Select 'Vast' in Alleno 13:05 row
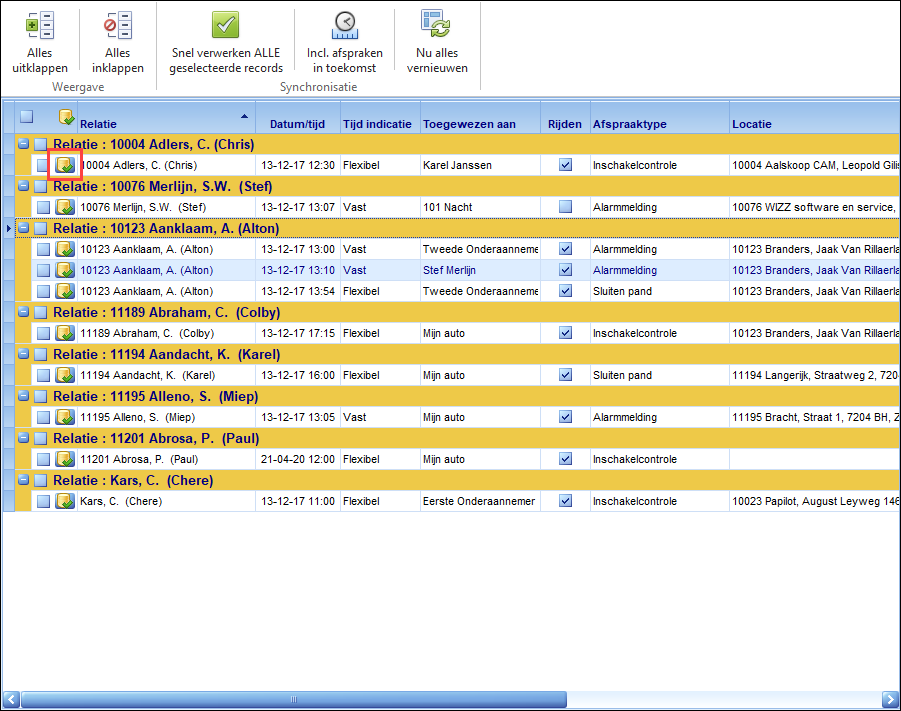Viewport: 901px width, 711px height. pos(380,417)
